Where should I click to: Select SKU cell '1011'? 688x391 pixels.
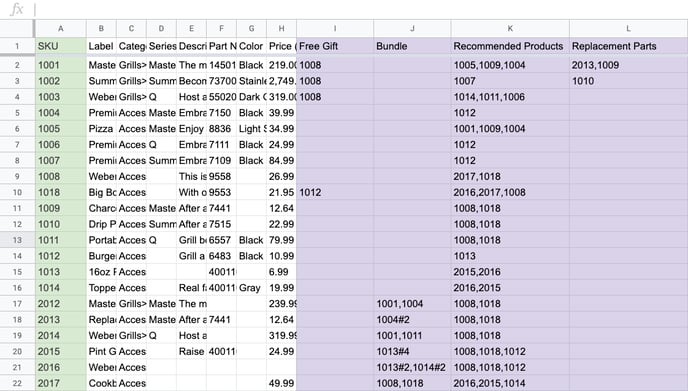(61, 240)
